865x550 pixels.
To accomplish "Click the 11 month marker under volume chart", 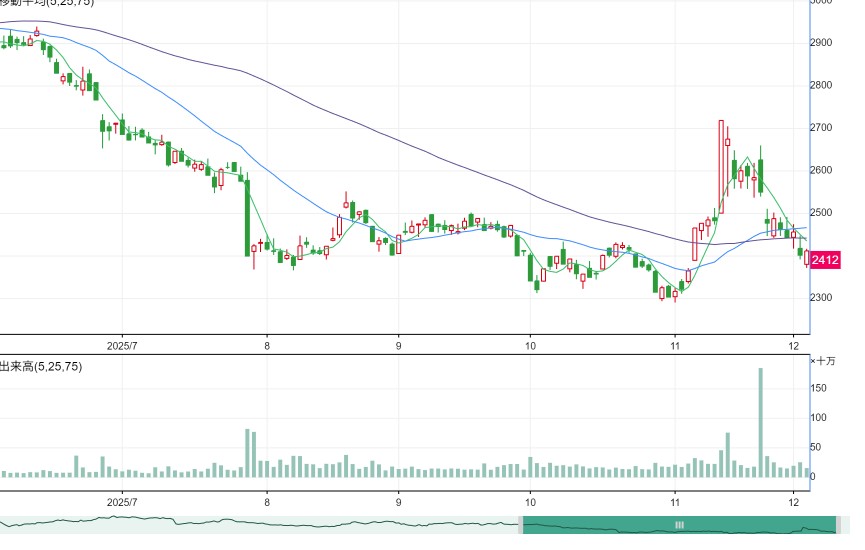I will pyautogui.click(x=675, y=503).
